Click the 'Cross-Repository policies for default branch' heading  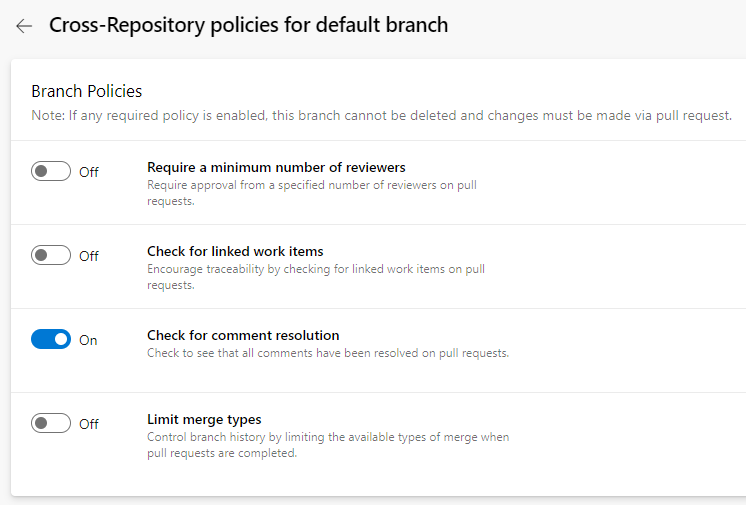(248, 26)
